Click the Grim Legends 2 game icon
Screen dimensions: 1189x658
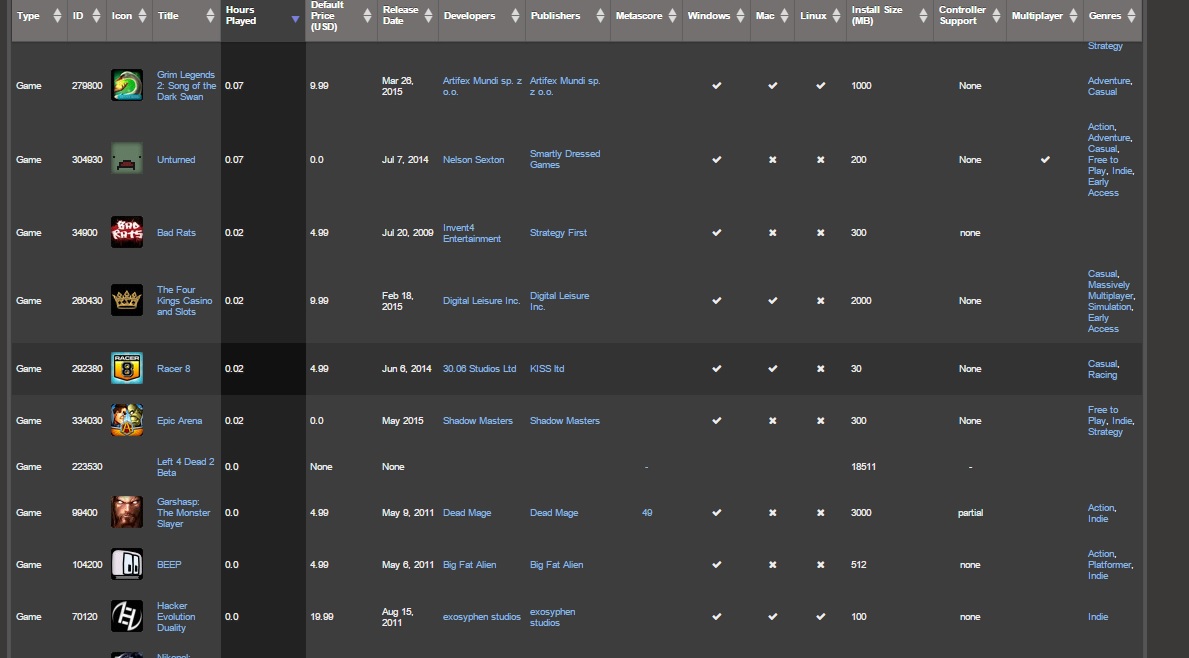126,85
